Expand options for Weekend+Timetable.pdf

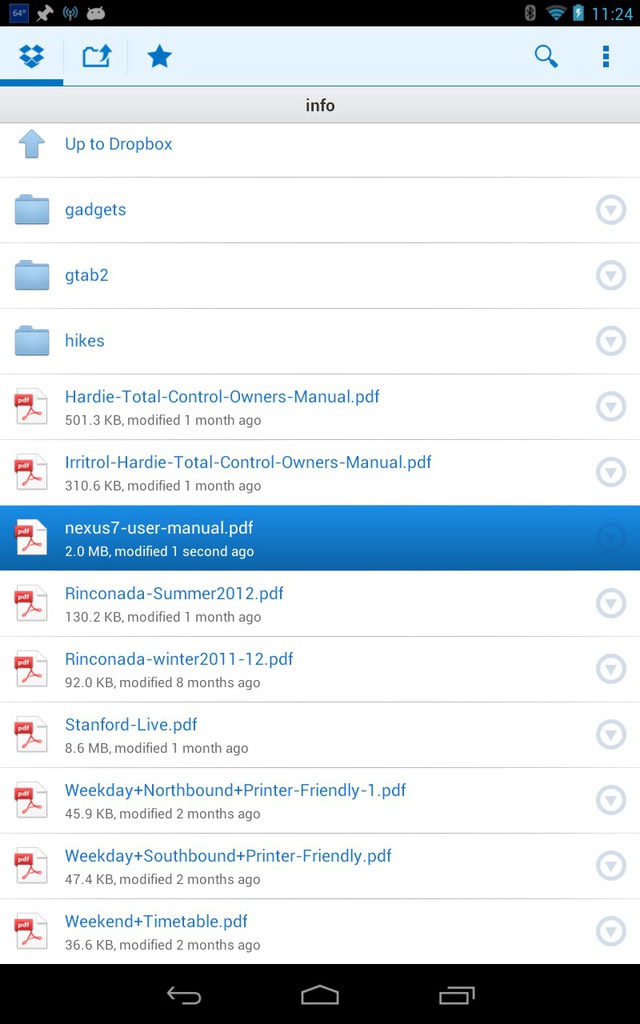[x=611, y=931]
